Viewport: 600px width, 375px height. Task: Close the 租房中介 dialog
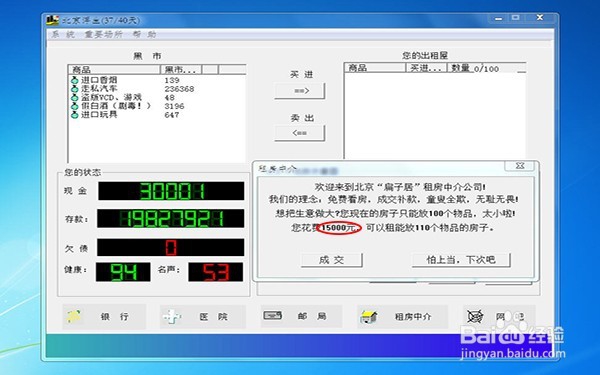coord(519,166)
